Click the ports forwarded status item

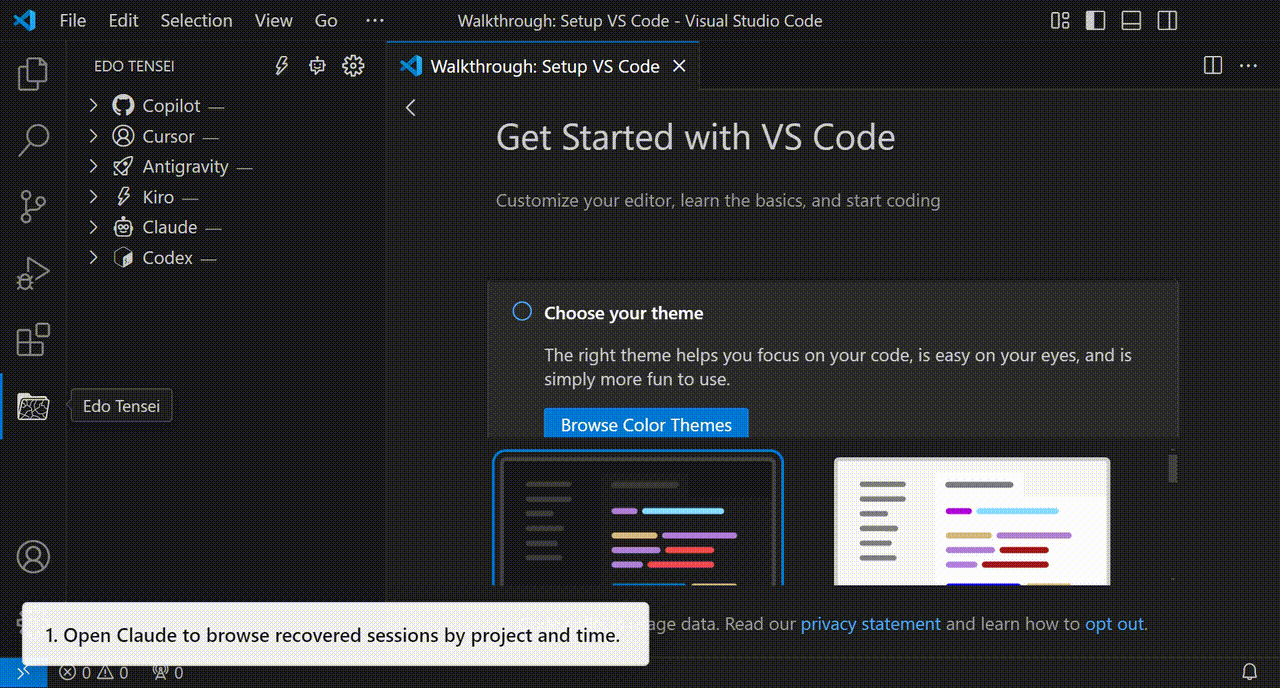coord(167,673)
